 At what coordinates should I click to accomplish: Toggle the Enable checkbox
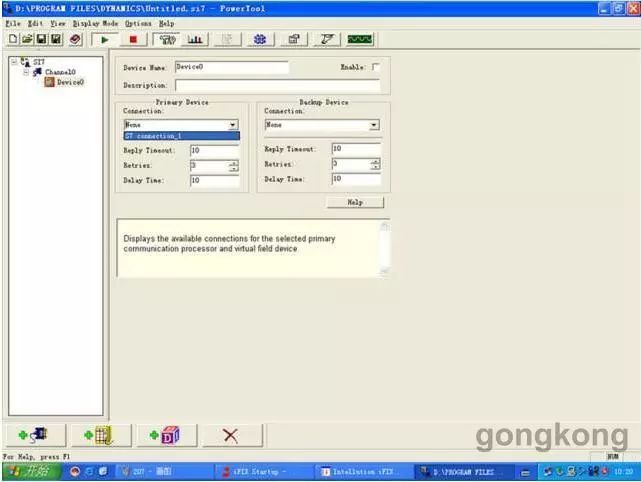(x=376, y=67)
